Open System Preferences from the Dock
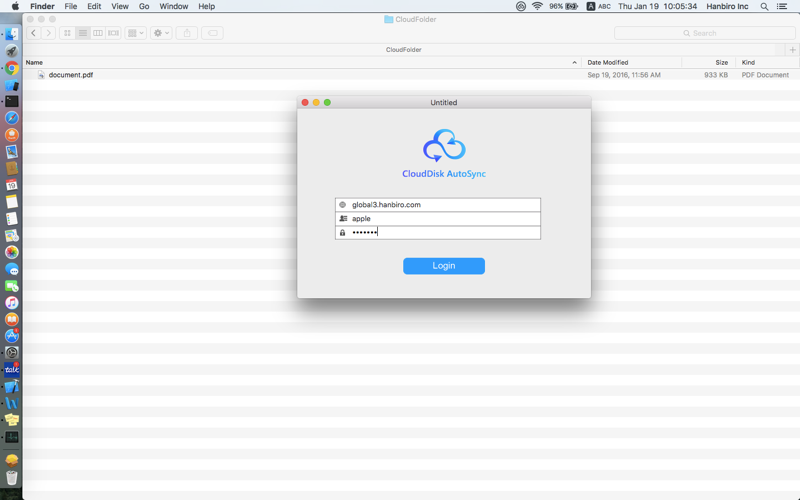800x500 pixels. (12, 353)
